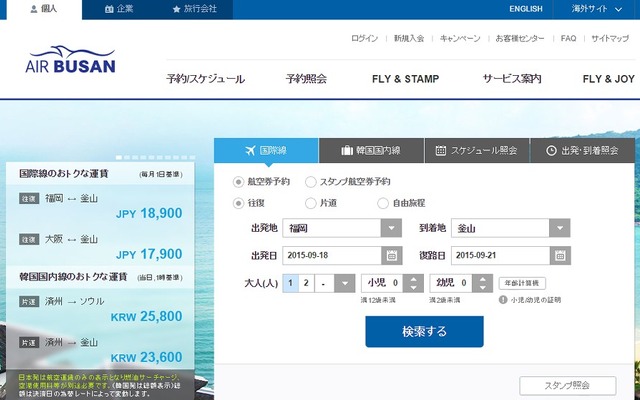640x400 pixels.
Task: Click the 年齢計算機 button
Action: 522,283
